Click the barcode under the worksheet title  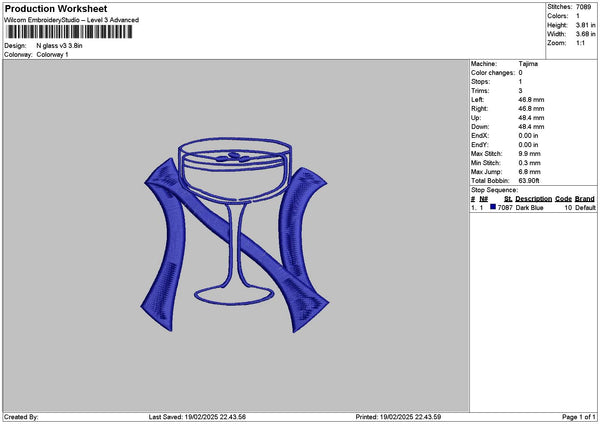69,32
